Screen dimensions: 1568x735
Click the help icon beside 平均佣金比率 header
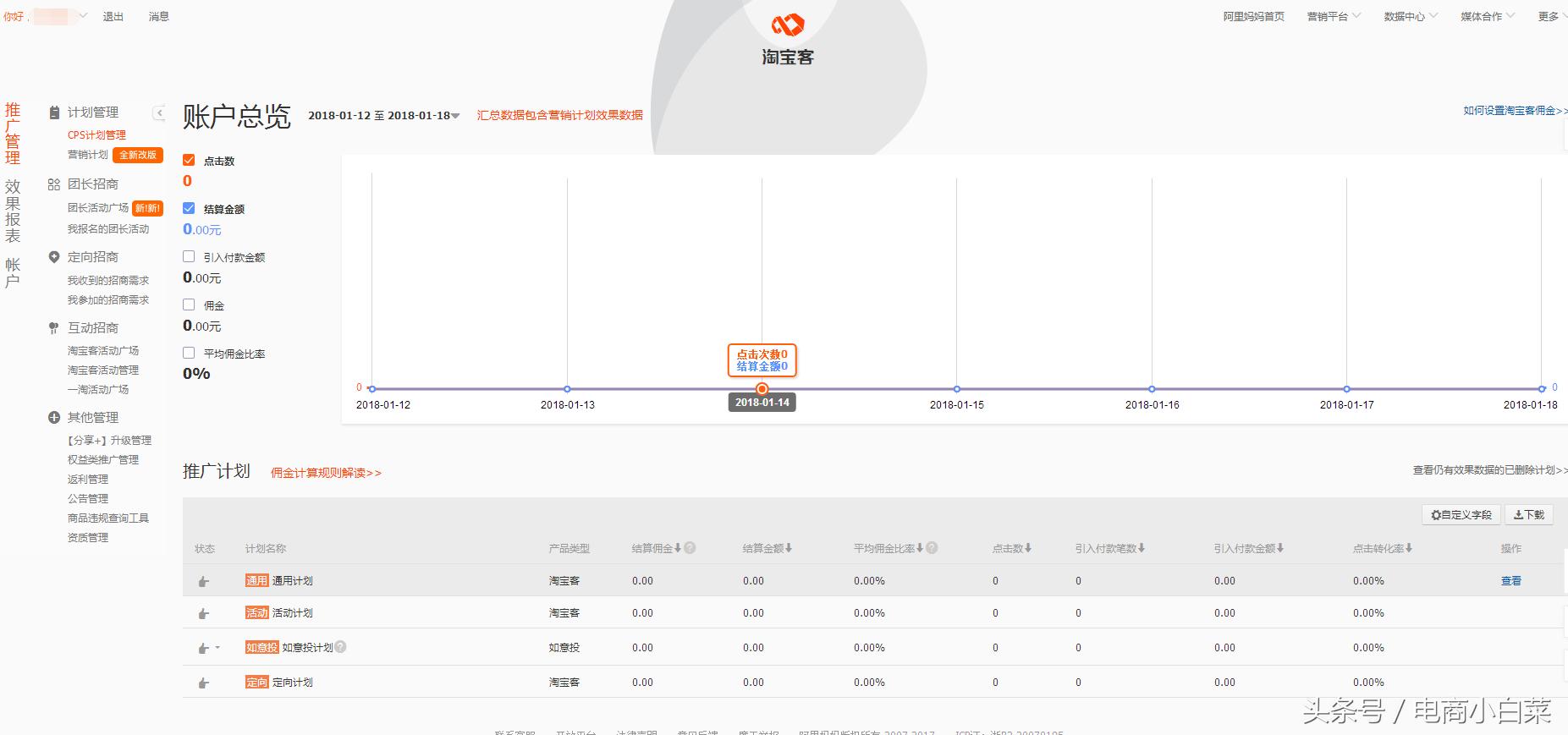pos(932,548)
